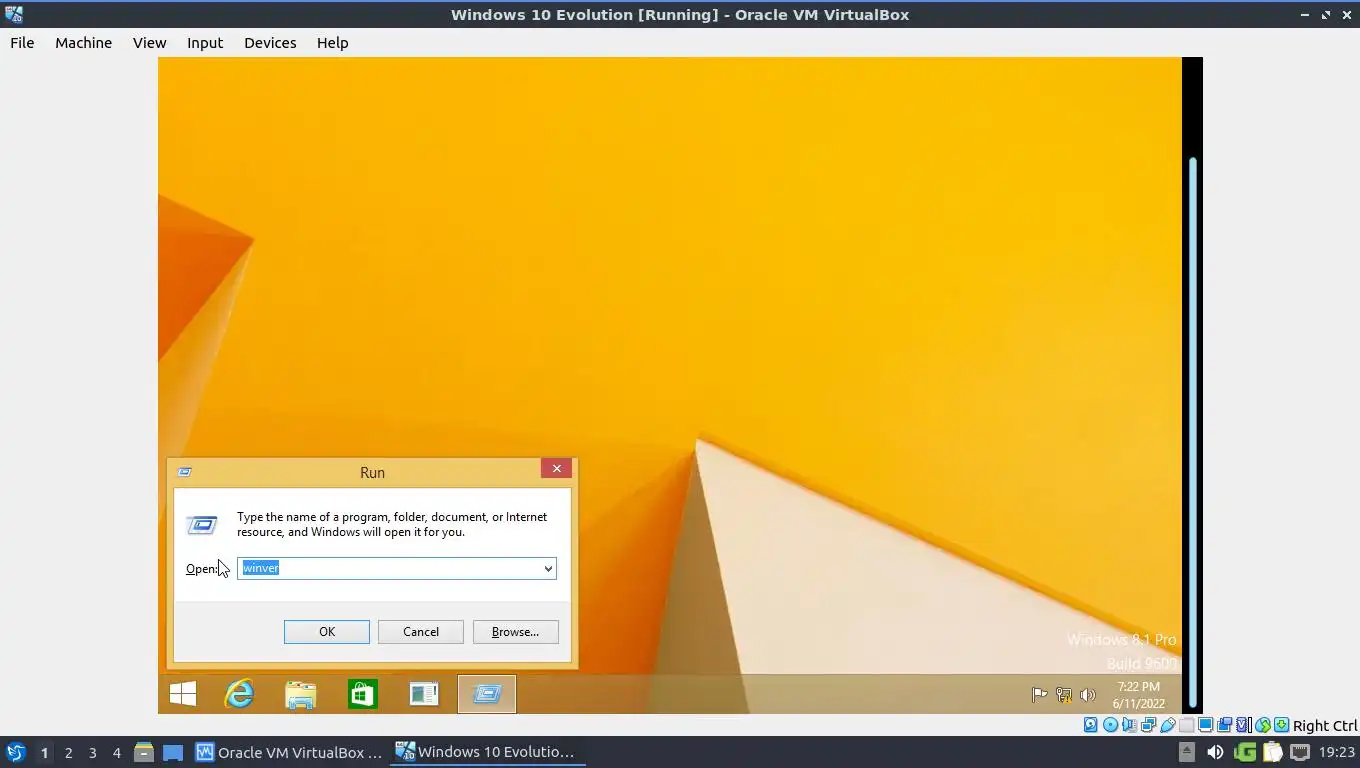Image resolution: width=1360 pixels, height=768 pixels.
Task: Switch to host workspace 1
Action: point(44,753)
